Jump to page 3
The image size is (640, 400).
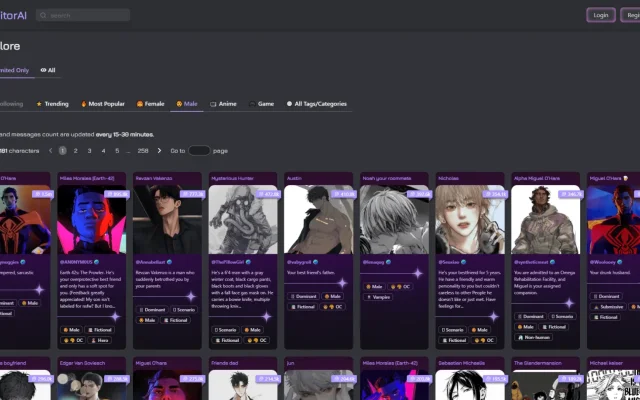[89, 151]
